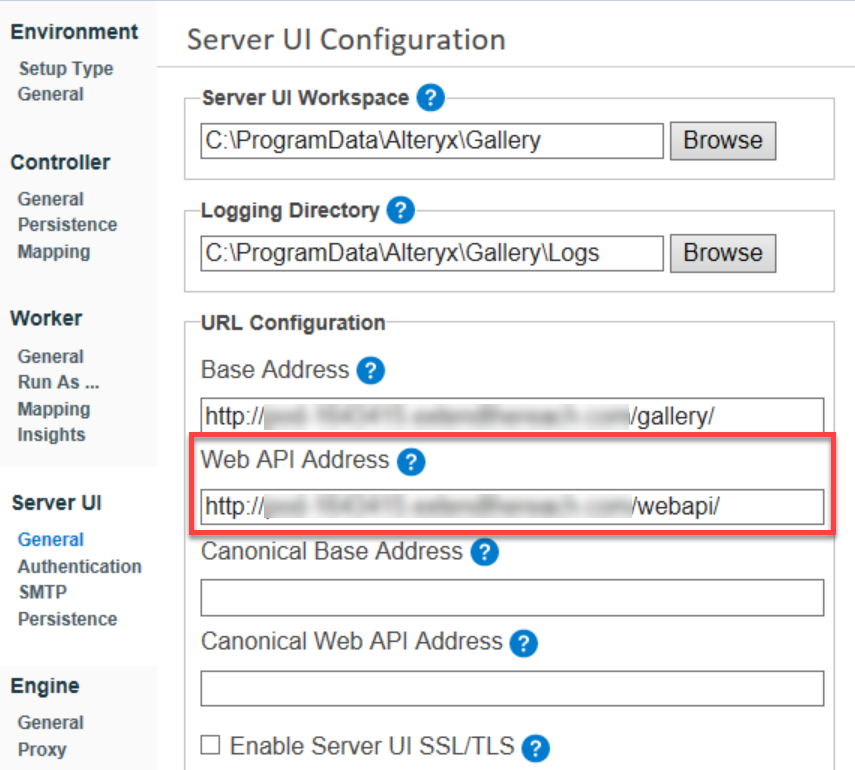Browse for the Server UI Workspace folder
Screen dimensions: 855x770
coord(722,140)
